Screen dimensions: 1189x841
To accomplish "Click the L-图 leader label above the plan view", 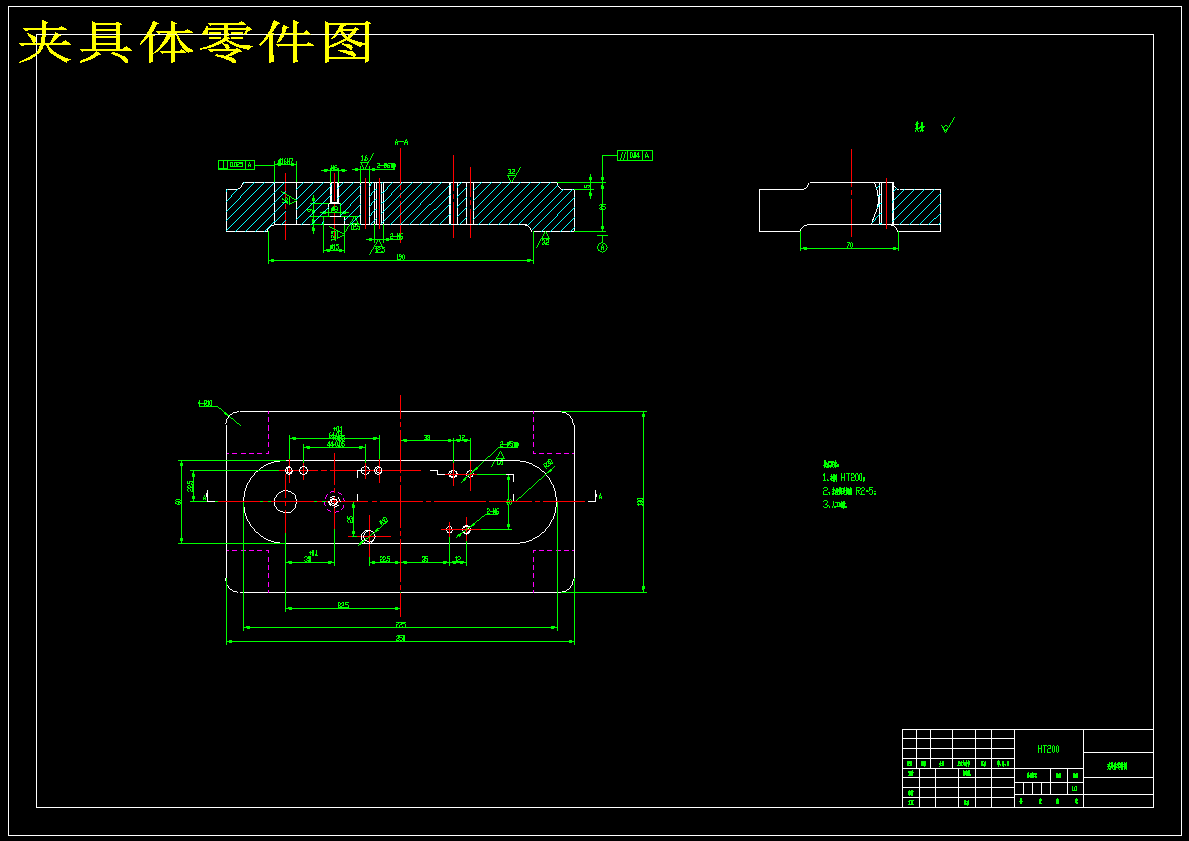I will pos(204,403).
